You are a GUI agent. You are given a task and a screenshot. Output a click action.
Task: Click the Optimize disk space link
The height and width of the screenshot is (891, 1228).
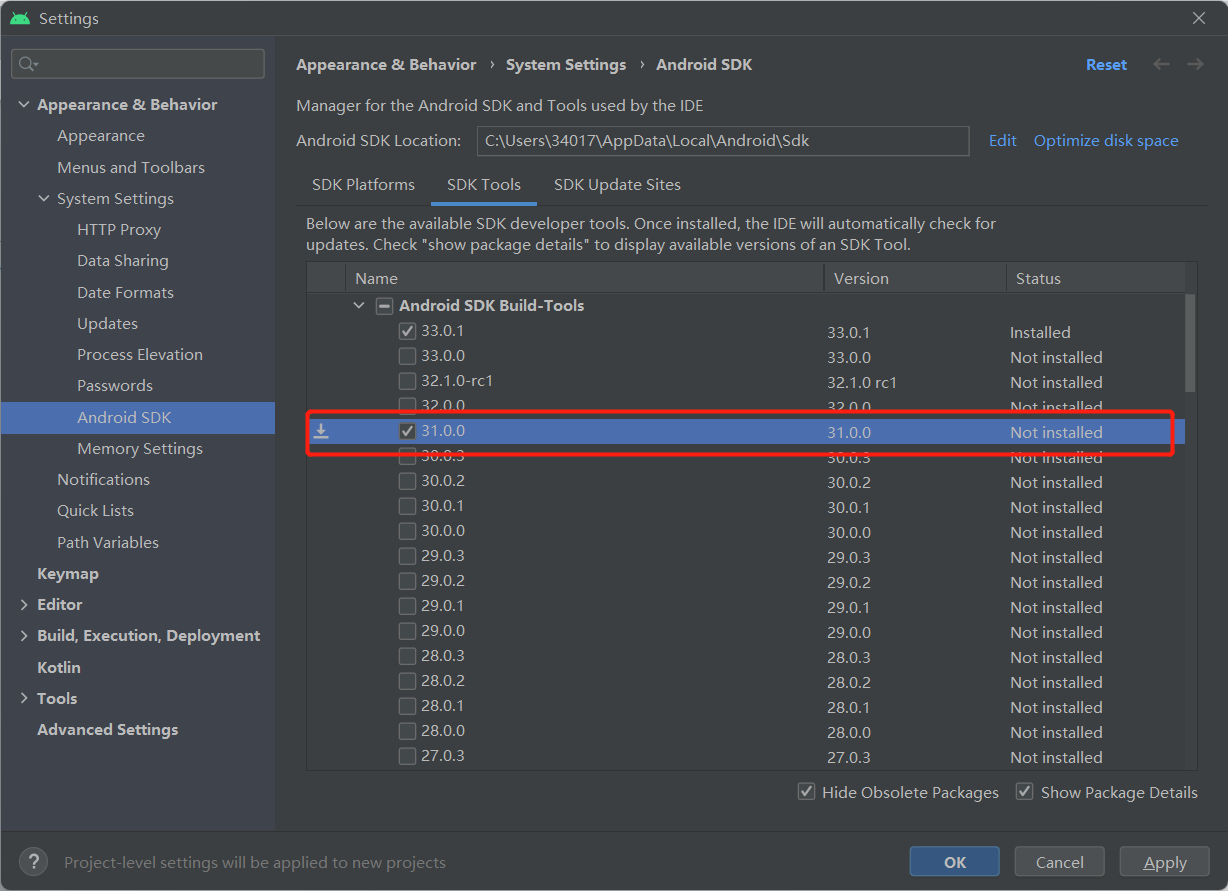[x=1106, y=141]
